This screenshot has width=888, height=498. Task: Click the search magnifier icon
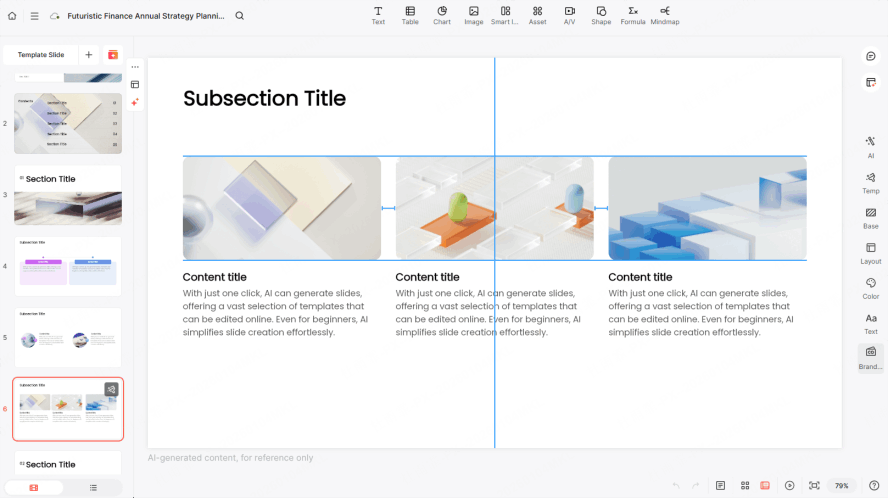click(239, 16)
